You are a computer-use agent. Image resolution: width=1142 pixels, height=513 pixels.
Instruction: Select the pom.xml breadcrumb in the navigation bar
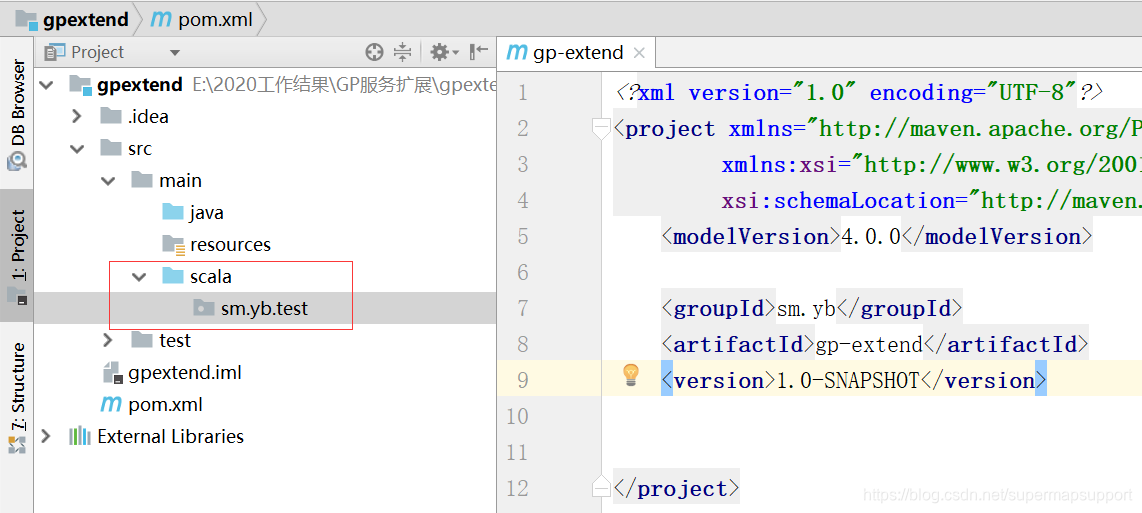tap(202, 20)
